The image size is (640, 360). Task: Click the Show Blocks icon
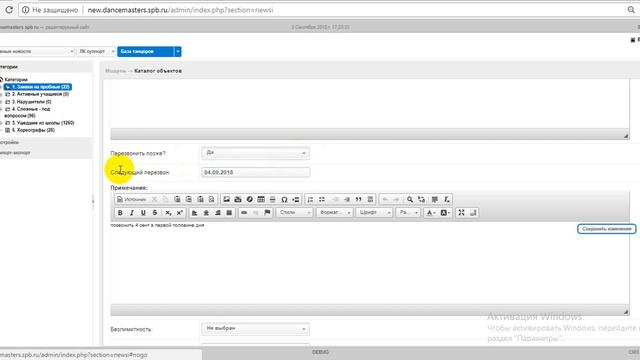(473, 213)
